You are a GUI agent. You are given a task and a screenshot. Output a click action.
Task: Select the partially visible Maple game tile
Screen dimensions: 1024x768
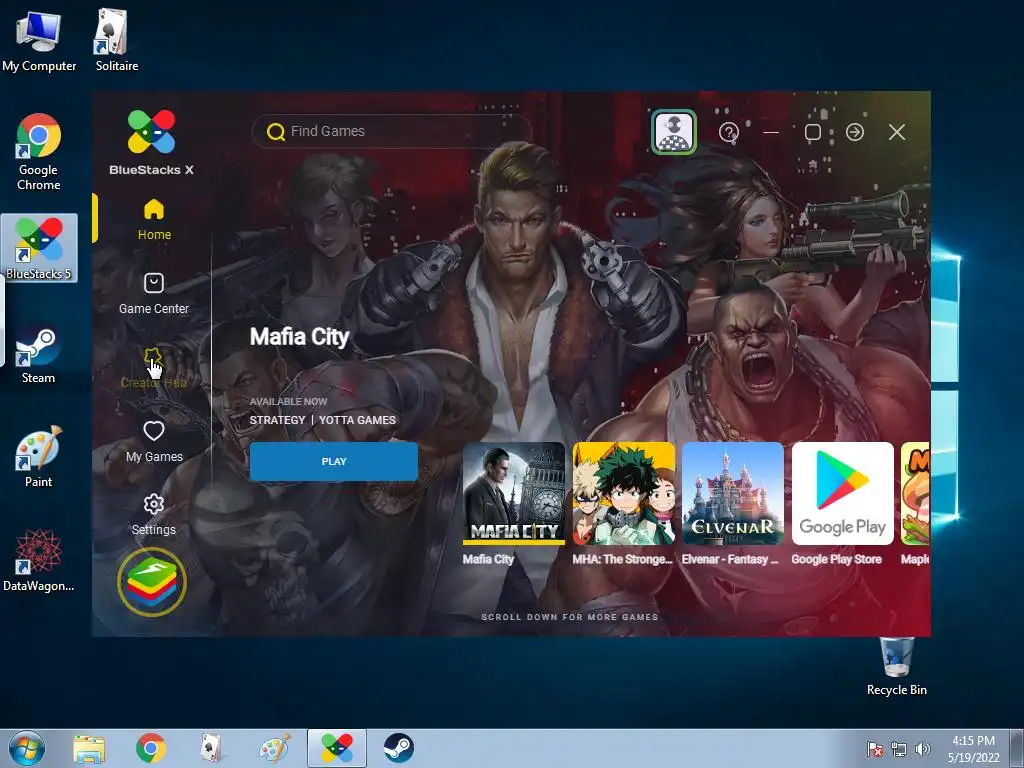pos(915,494)
